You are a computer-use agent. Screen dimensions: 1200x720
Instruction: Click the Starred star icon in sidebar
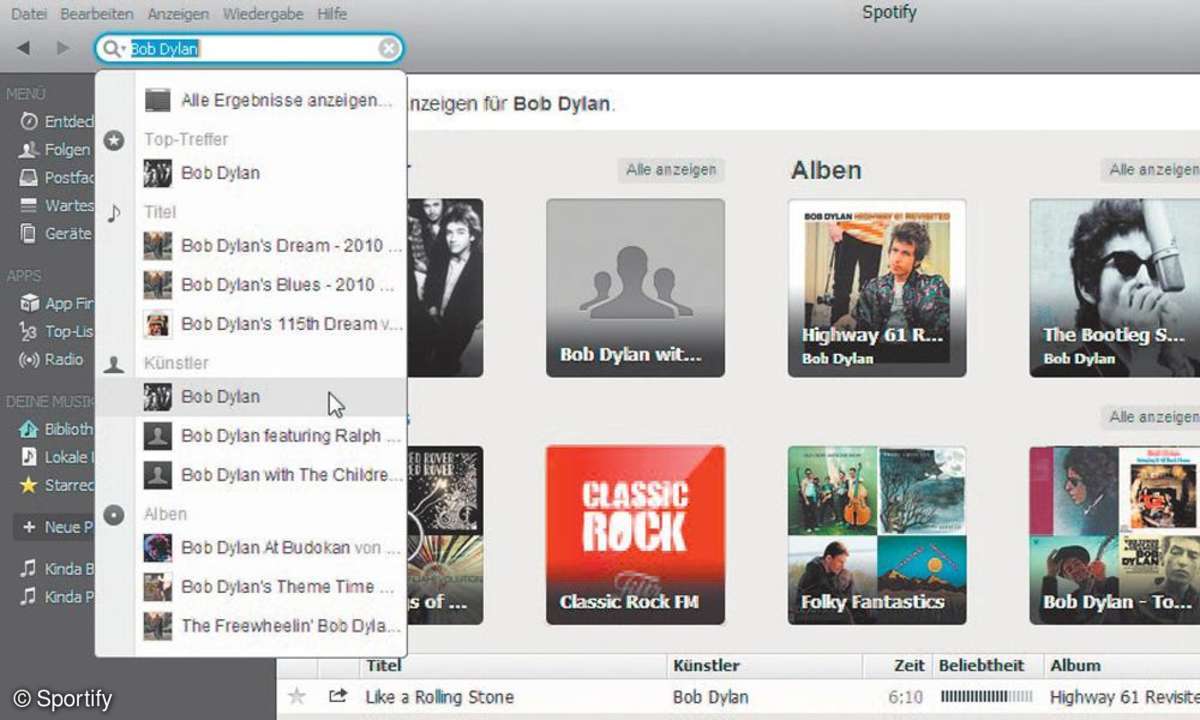(x=29, y=485)
